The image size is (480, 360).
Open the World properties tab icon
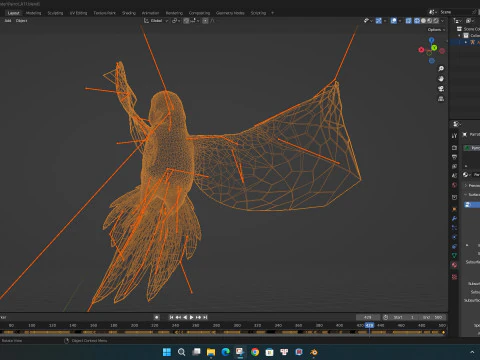tap(454, 185)
